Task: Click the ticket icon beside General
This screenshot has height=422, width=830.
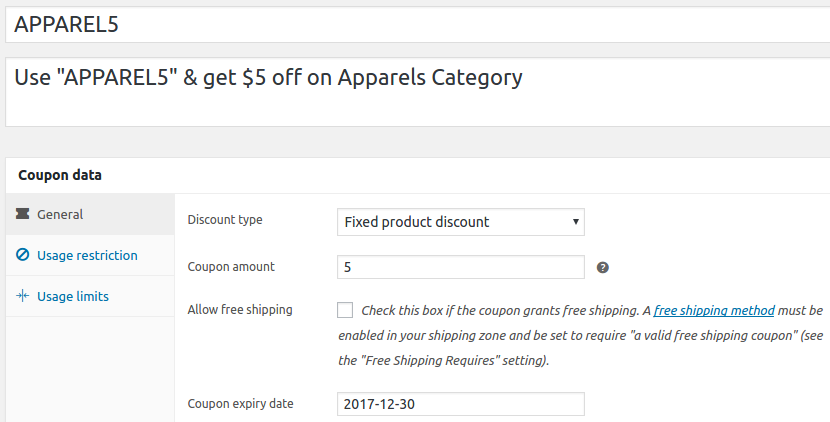Action: pyautogui.click(x=23, y=214)
